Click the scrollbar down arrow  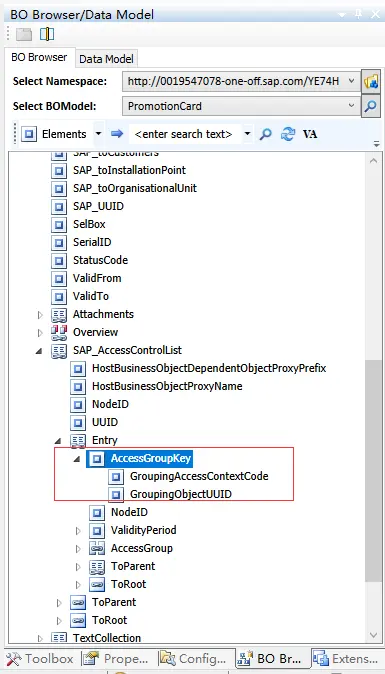coord(373,634)
